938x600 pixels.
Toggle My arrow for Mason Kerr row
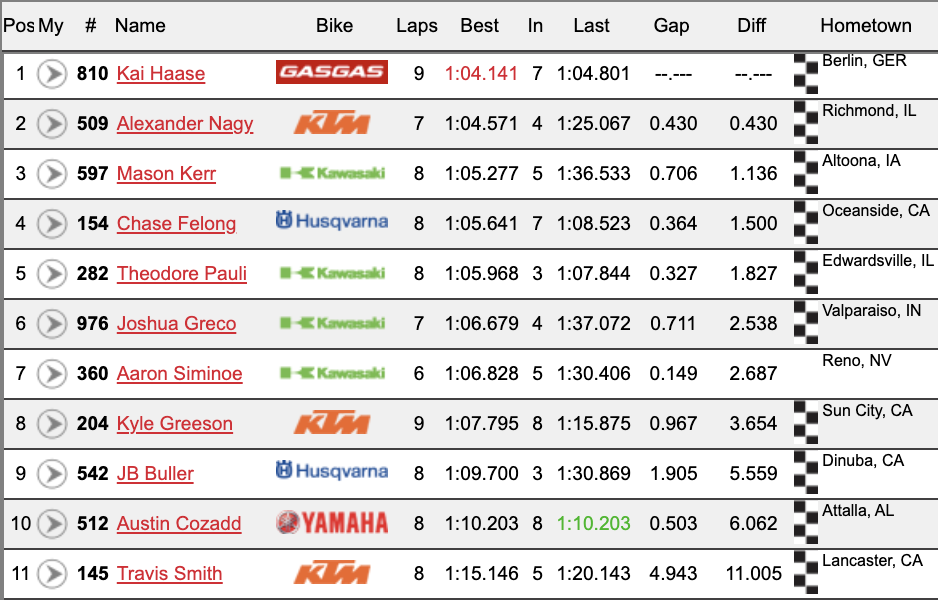(52, 174)
